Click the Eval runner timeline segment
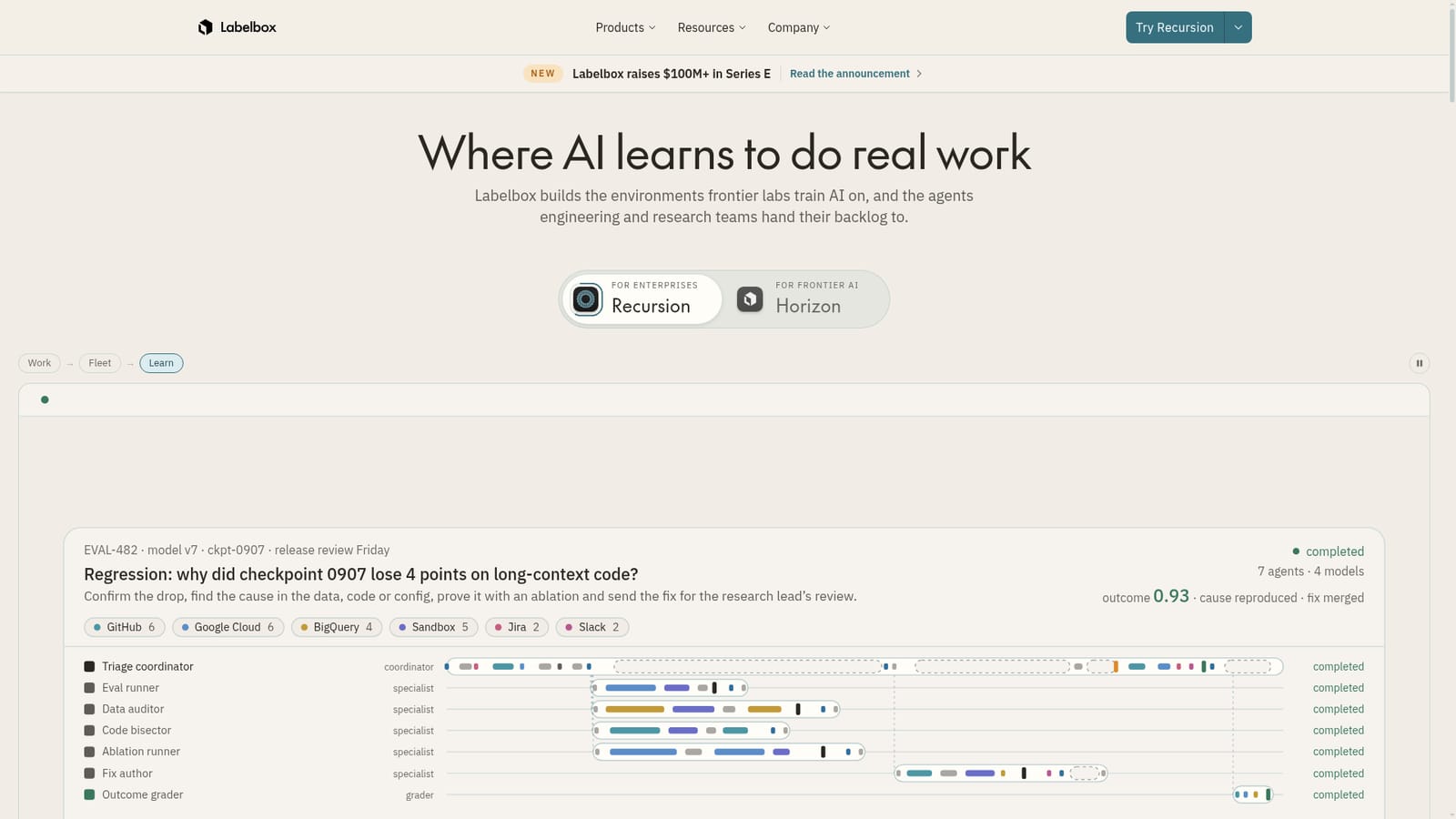This screenshot has height=819, width=1456. pyautogui.click(x=670, y=688)
